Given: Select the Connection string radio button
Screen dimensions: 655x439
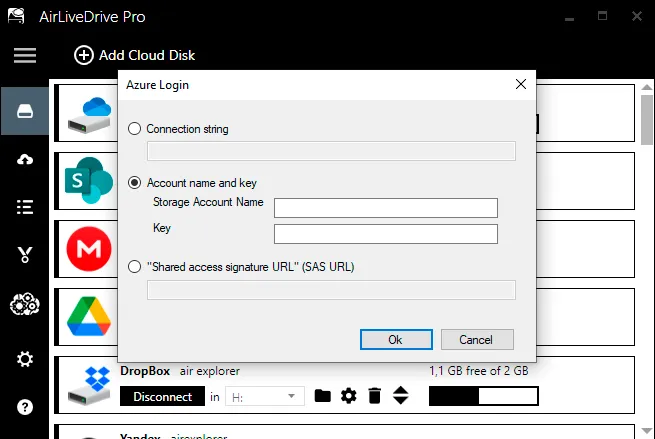Looking at the screenshot, I should click(134, 129).
